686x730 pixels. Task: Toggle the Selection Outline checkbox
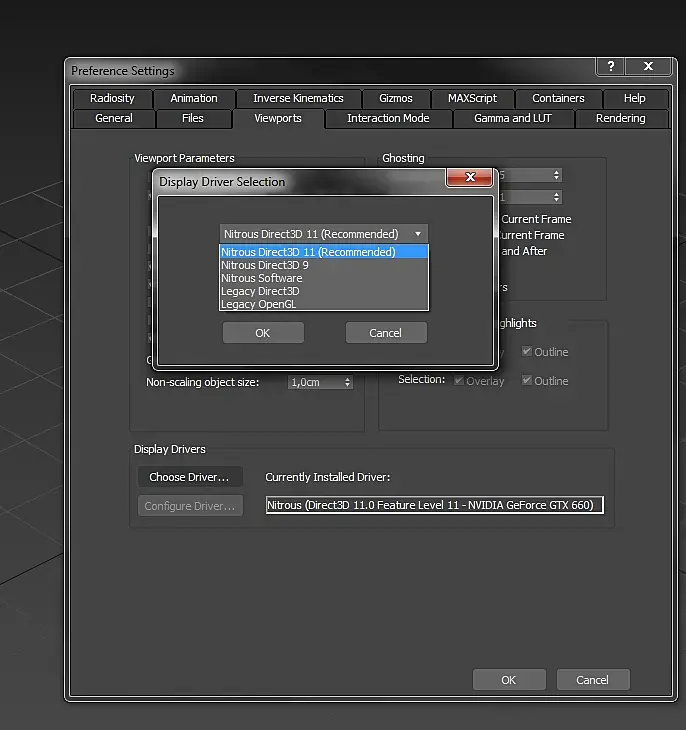(527, 380)
